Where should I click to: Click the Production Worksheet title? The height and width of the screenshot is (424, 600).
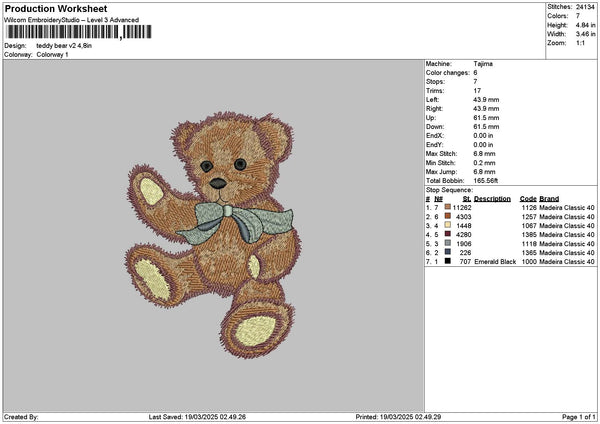tap(55, 8)
